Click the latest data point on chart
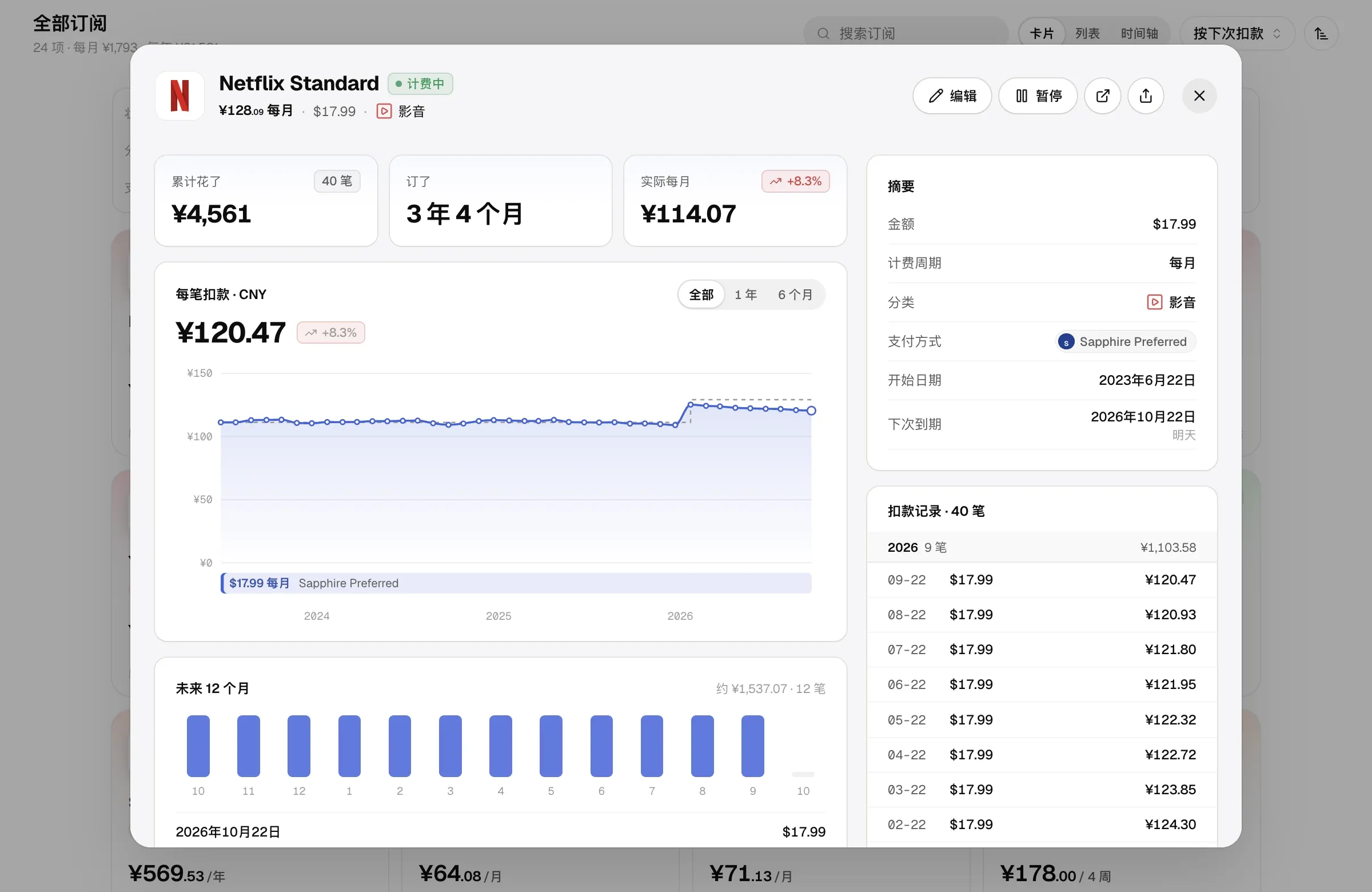This screenshot has width=1372, height=892. (811, 411)
